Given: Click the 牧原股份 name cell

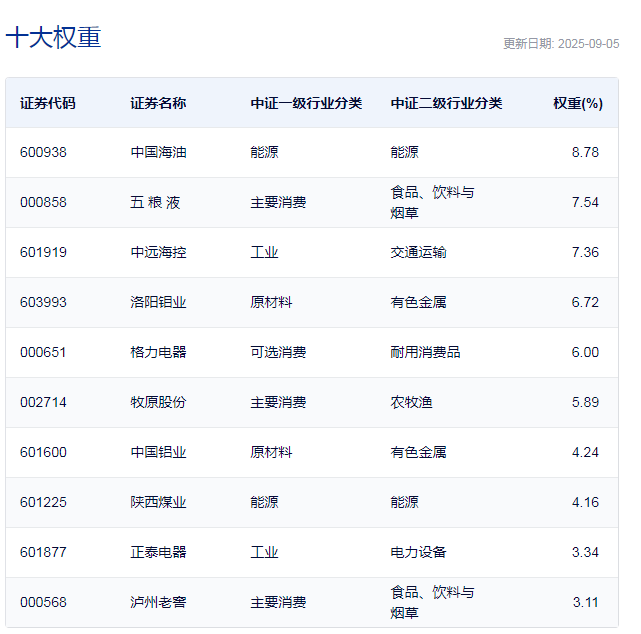Looking at the screenshot, I should click(158, 402).
